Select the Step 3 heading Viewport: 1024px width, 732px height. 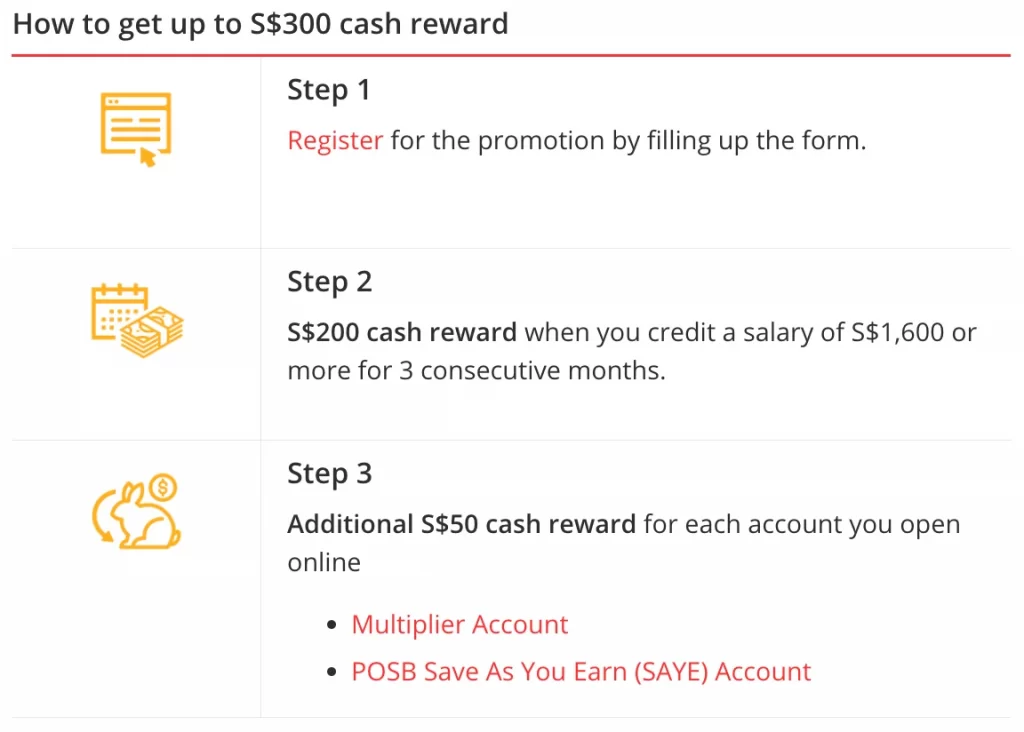(x=330, y=474)
